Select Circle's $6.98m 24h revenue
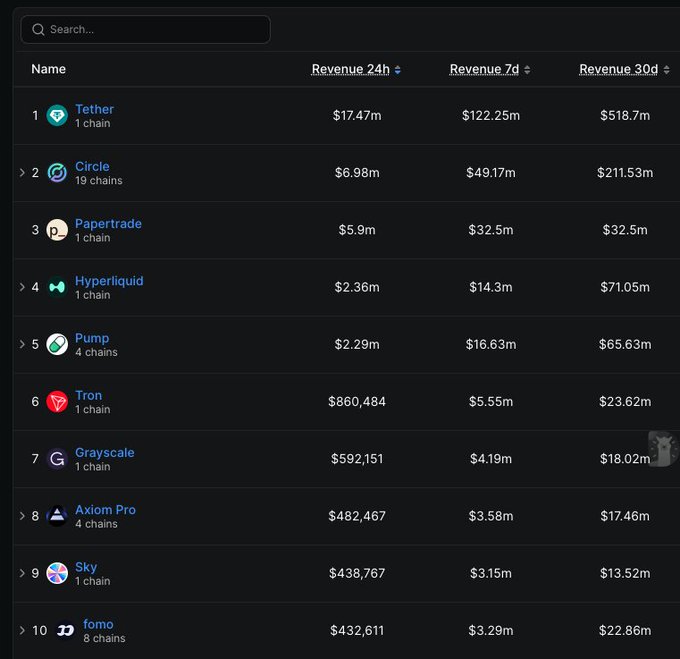The image size is (680, 659). [x=357, y=173]
